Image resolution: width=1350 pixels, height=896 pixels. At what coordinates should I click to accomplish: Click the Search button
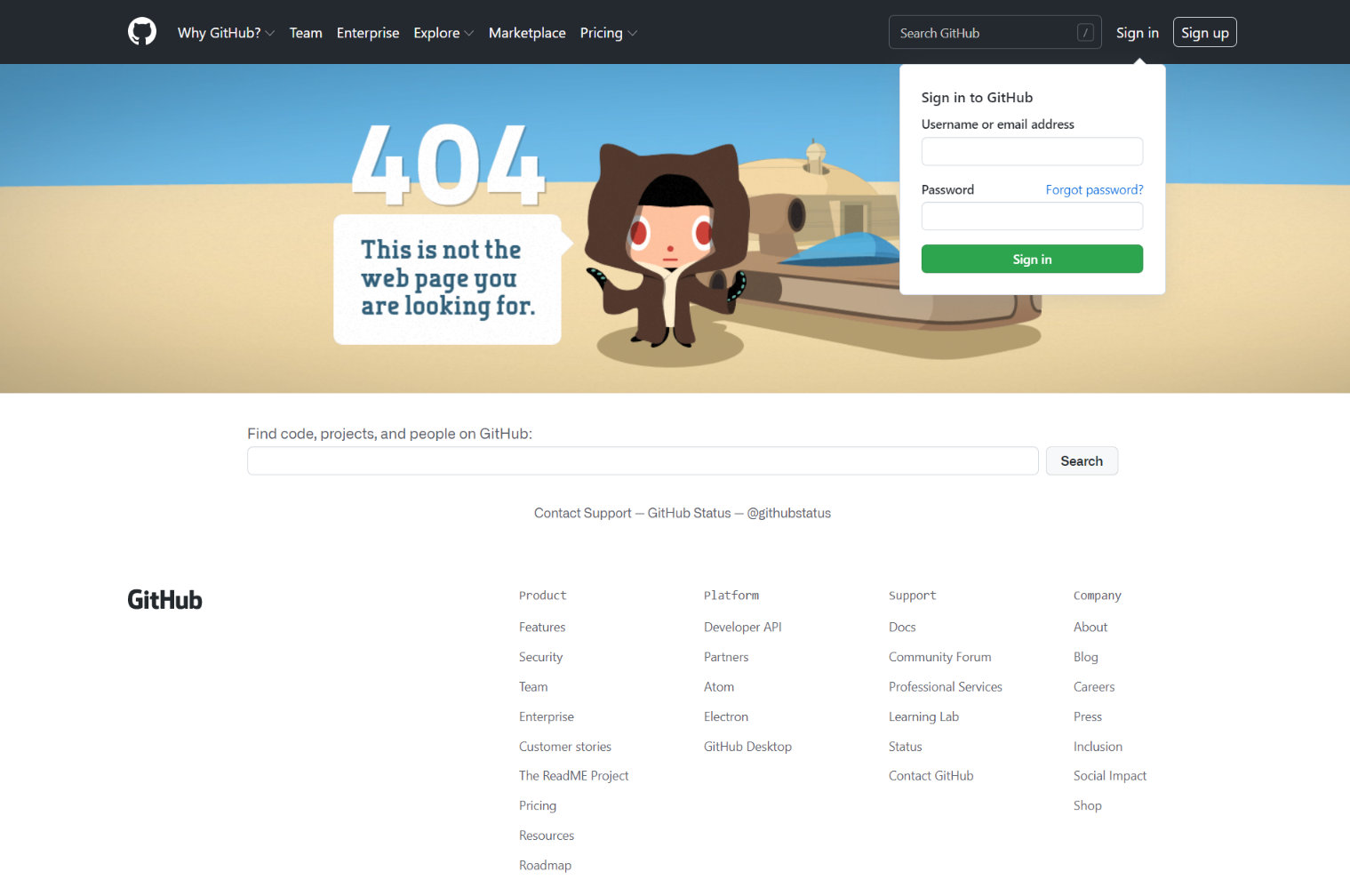pyautogui.click(x=1082, y=460)
